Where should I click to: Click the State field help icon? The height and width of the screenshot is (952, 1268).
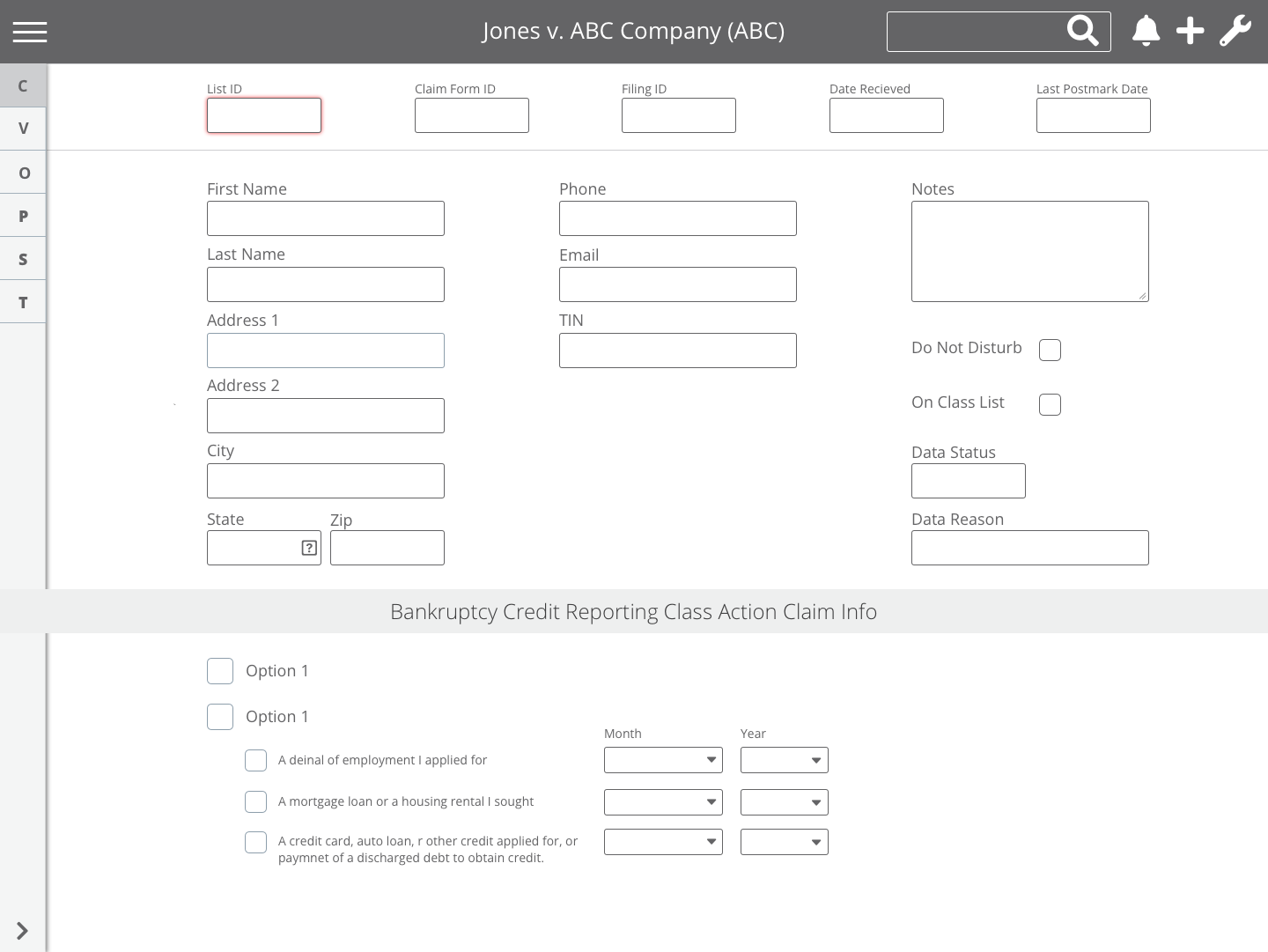tap(308, 548)
